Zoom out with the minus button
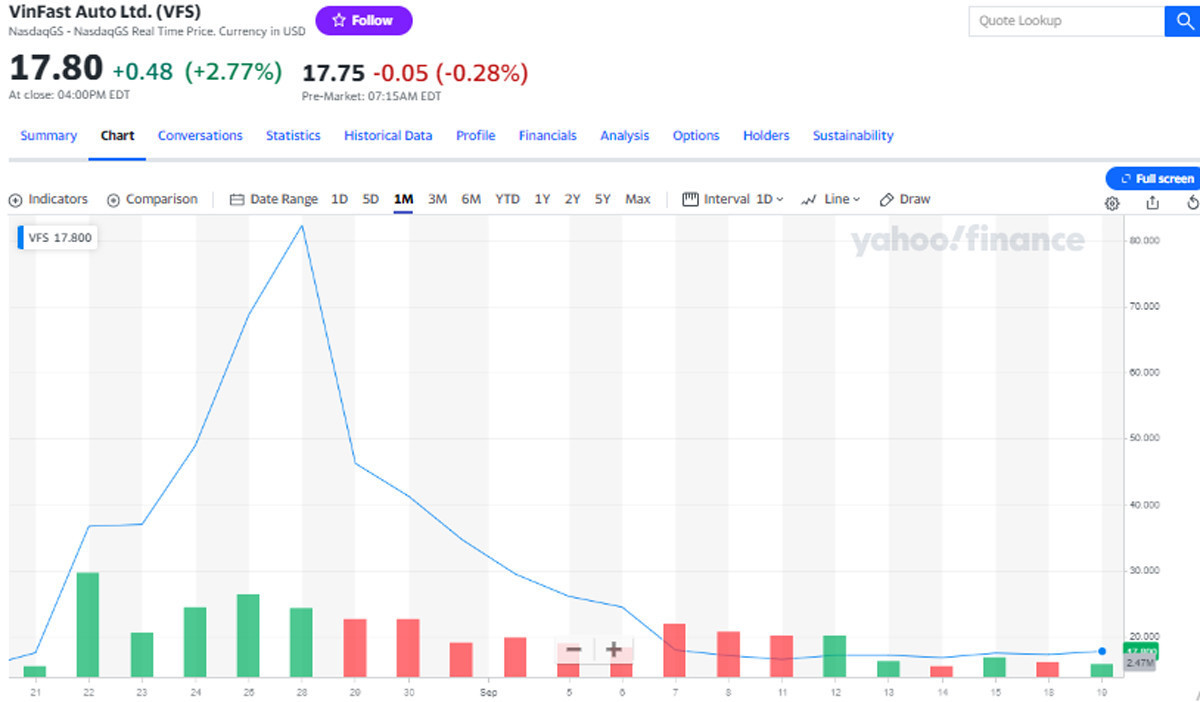Viewport: 1200px width, 702px height. [x=574, y=650]
